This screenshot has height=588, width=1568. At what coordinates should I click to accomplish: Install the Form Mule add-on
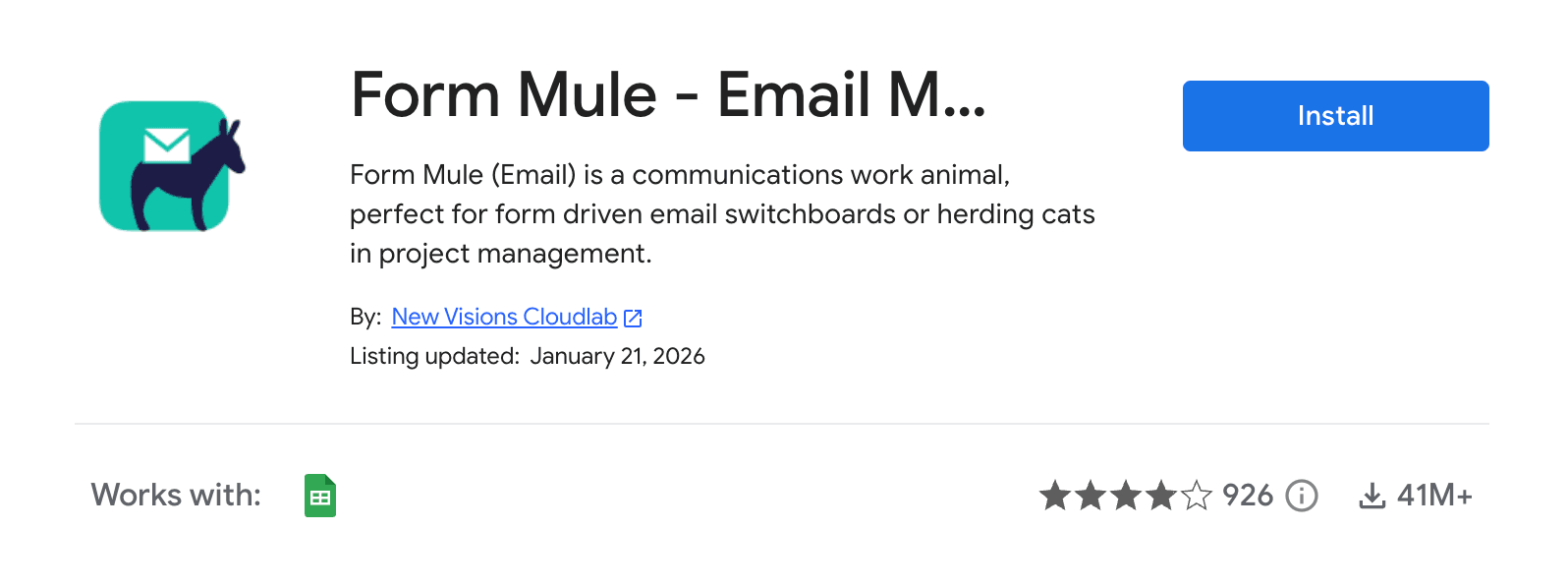[1335, 116]
